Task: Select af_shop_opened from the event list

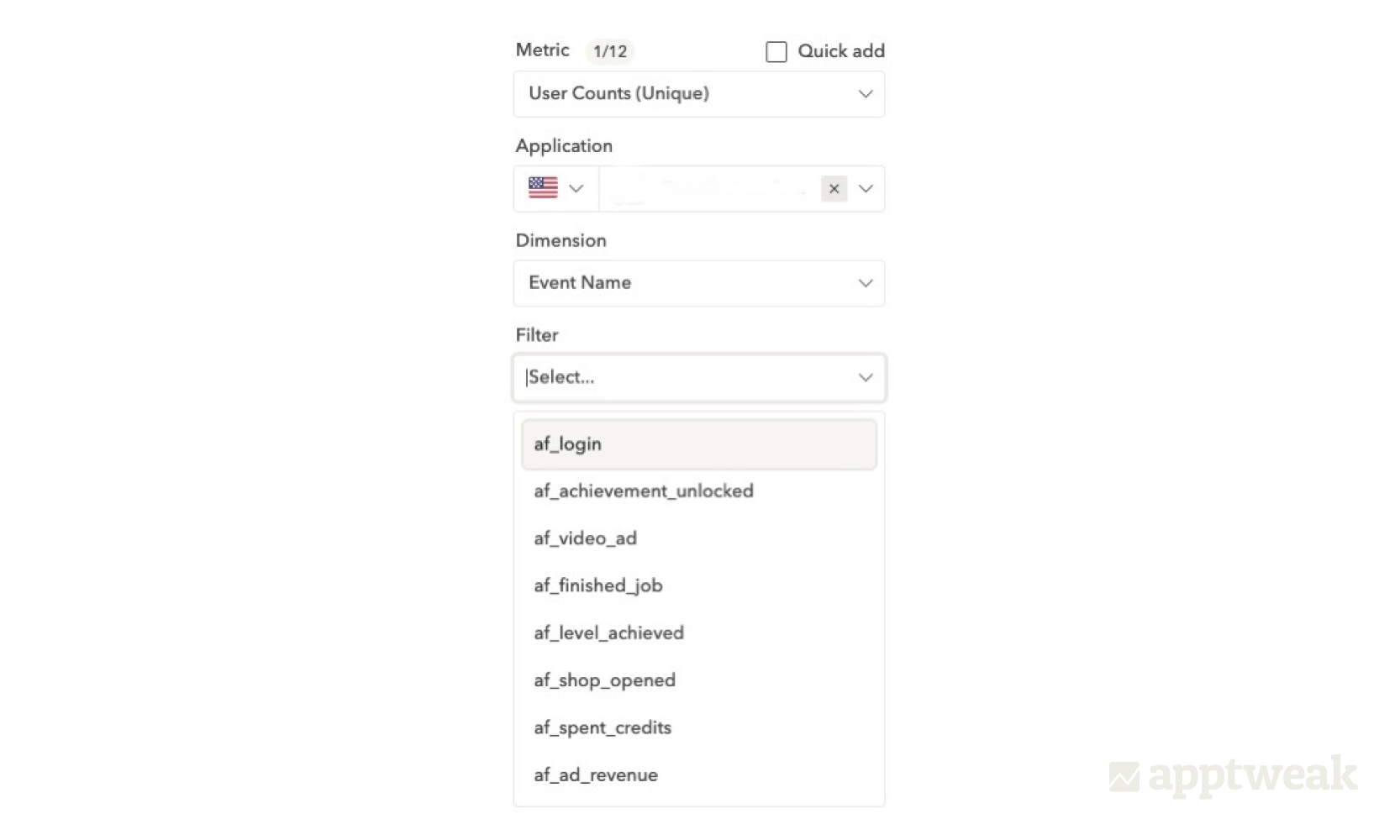Action: [698, 680]
